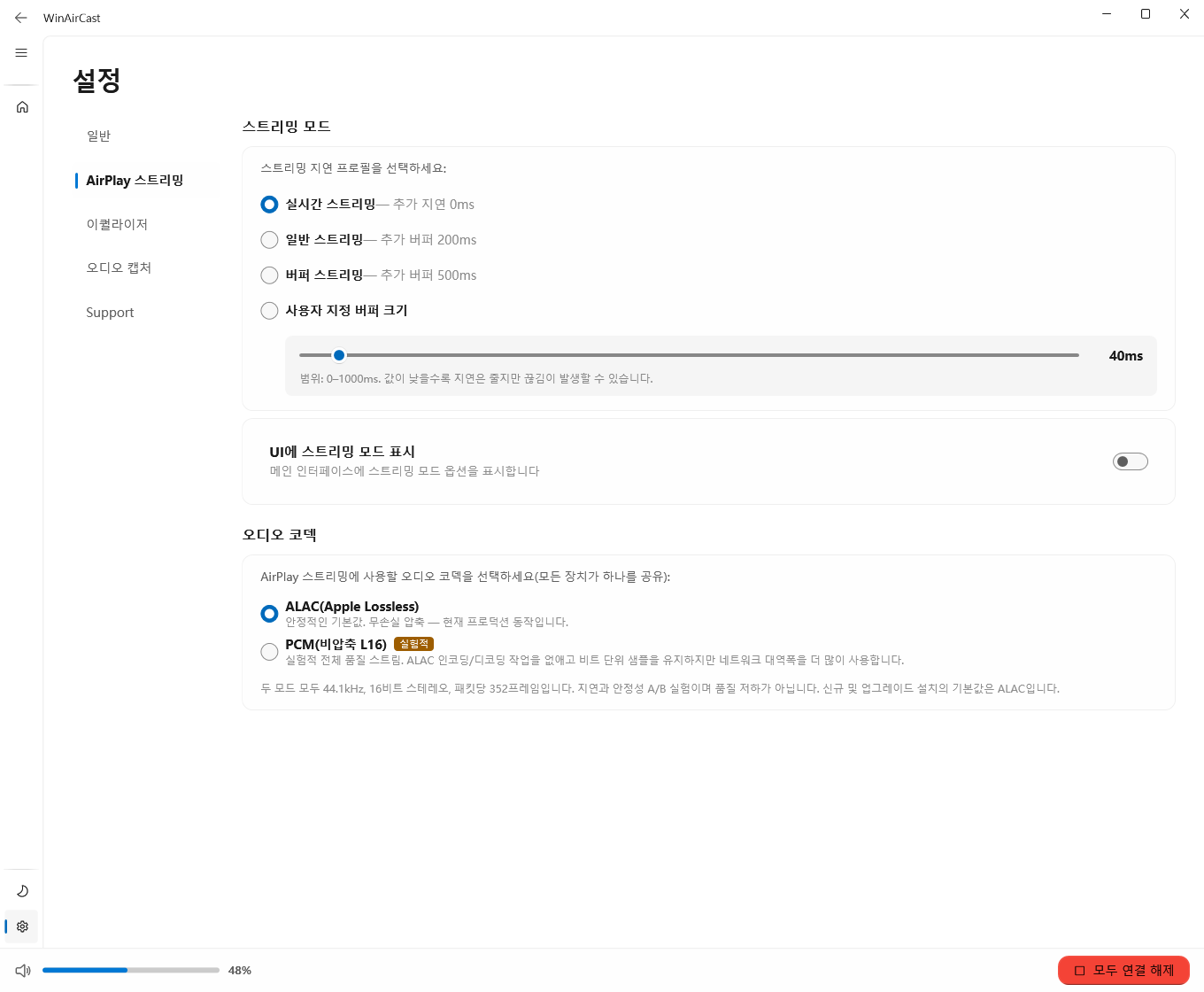Image resolution: width=1204 pixels, height=992 pixels.
Task: Minimize the WinAirCast window
Action: [x=1107, y=14]
